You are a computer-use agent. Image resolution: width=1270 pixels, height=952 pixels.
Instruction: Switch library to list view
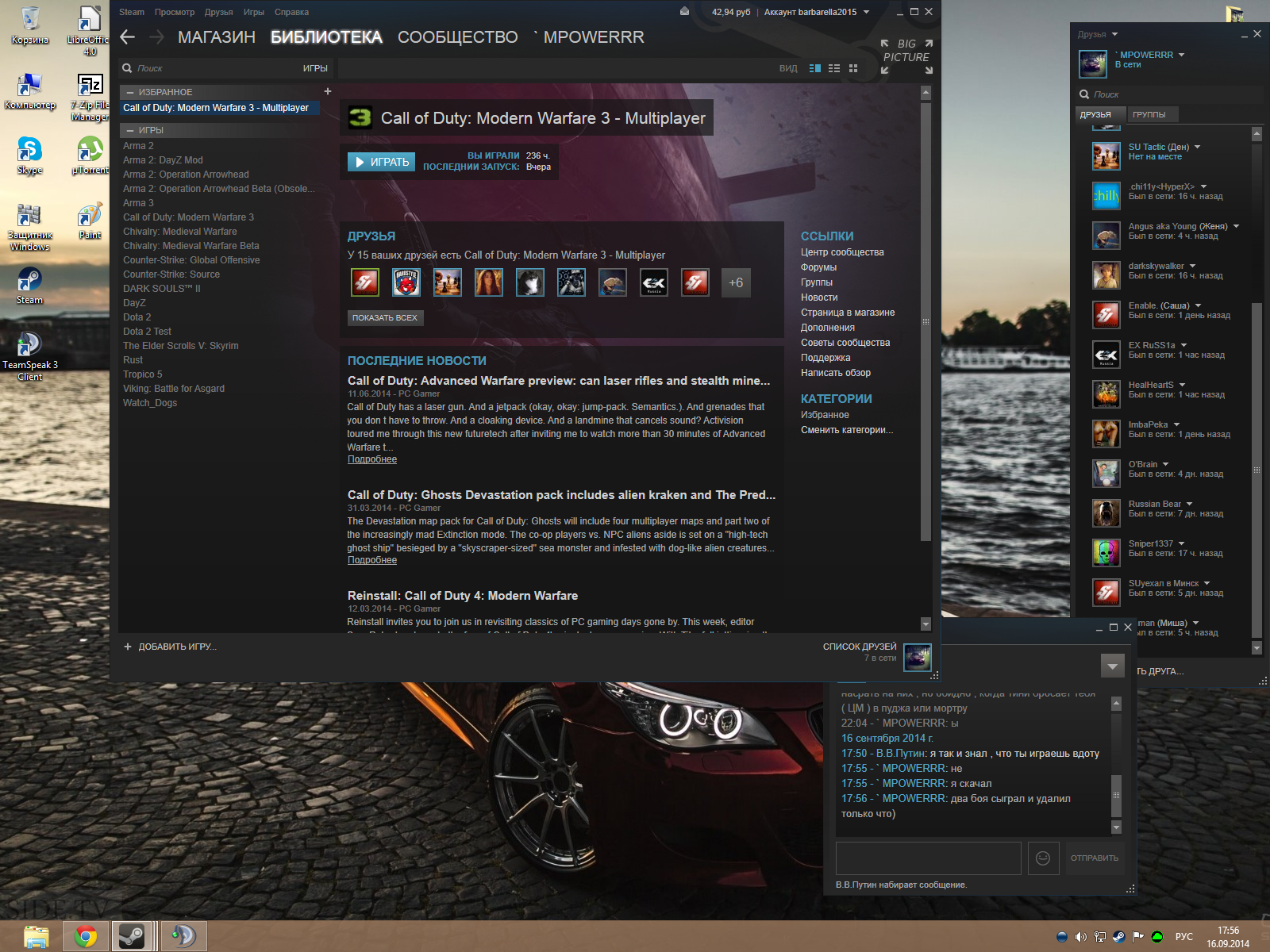[x=834, y=69]
